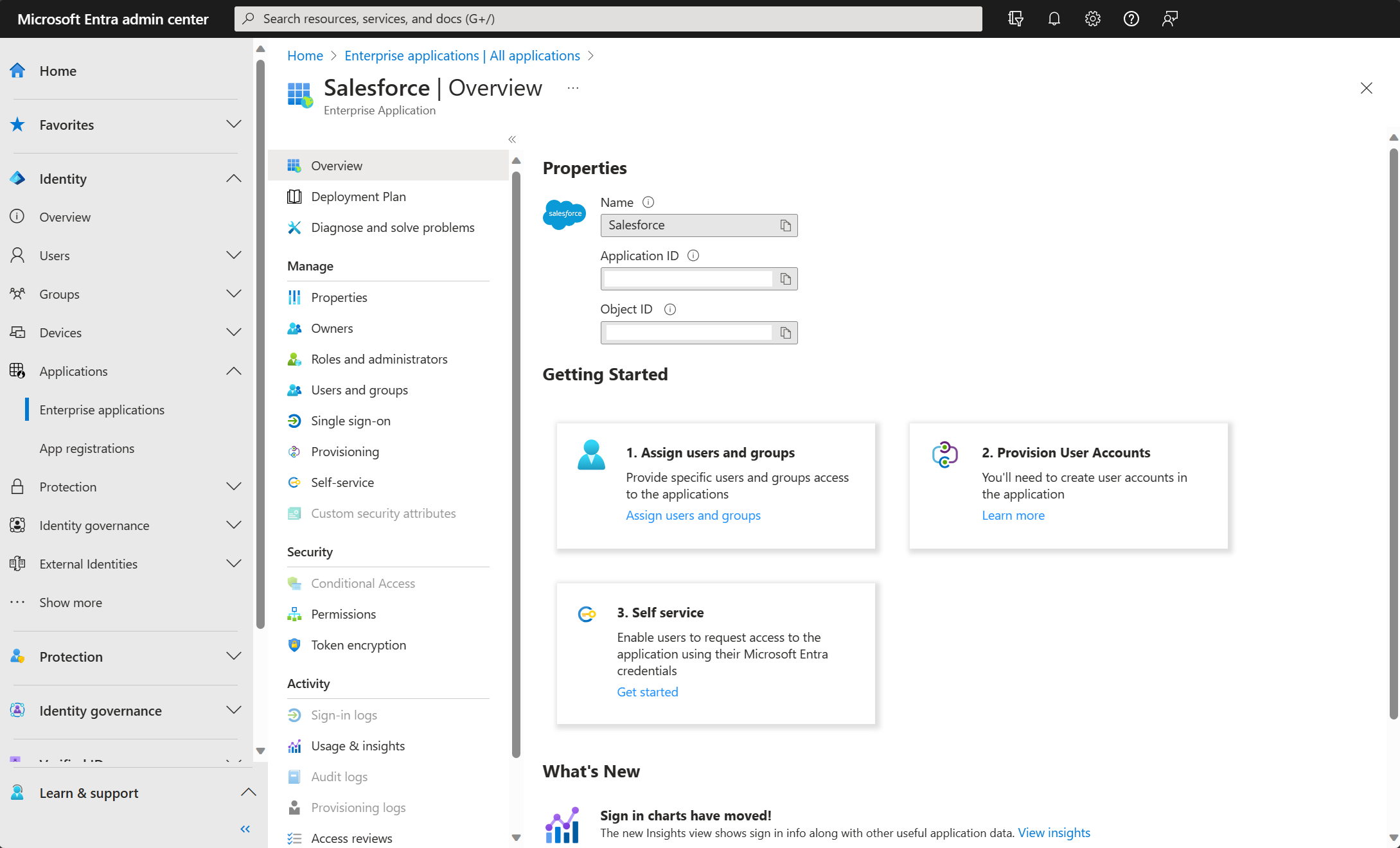
Task: Click the Application ID copy button
Action: 786,278
